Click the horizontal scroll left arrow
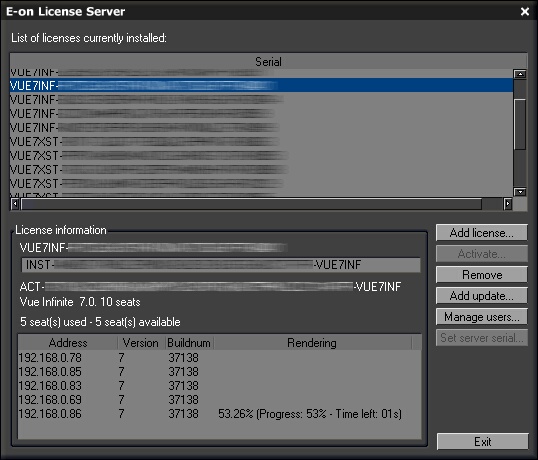 (15, 204)
